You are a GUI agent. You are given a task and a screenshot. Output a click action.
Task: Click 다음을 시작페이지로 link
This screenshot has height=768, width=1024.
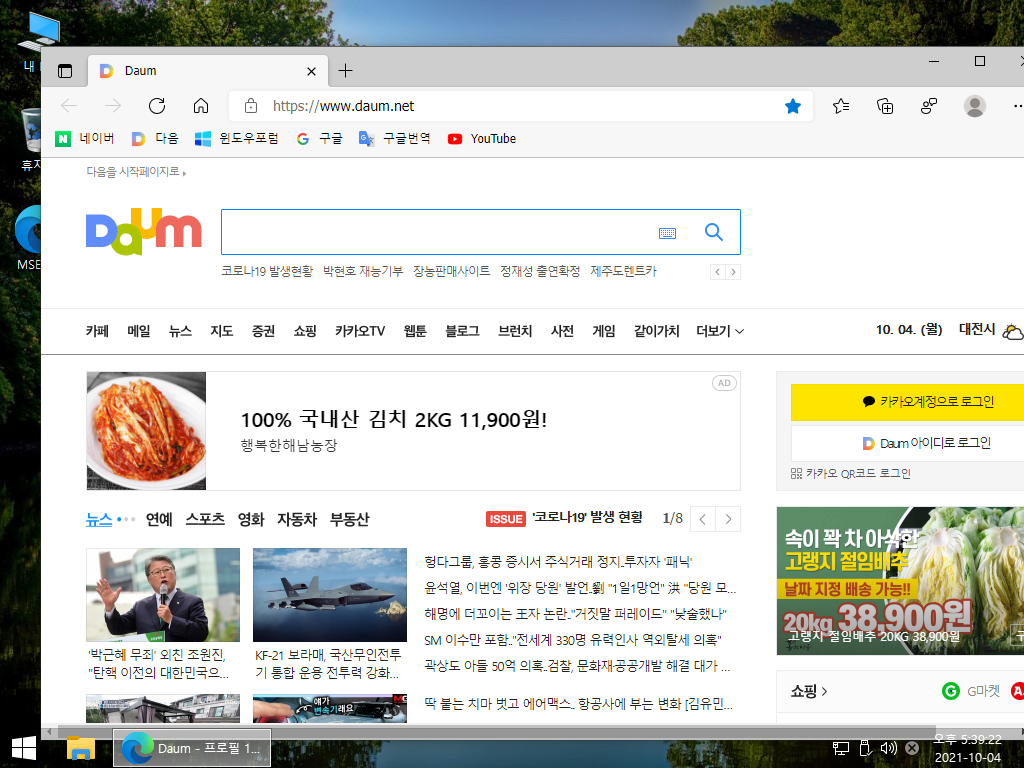136,172
